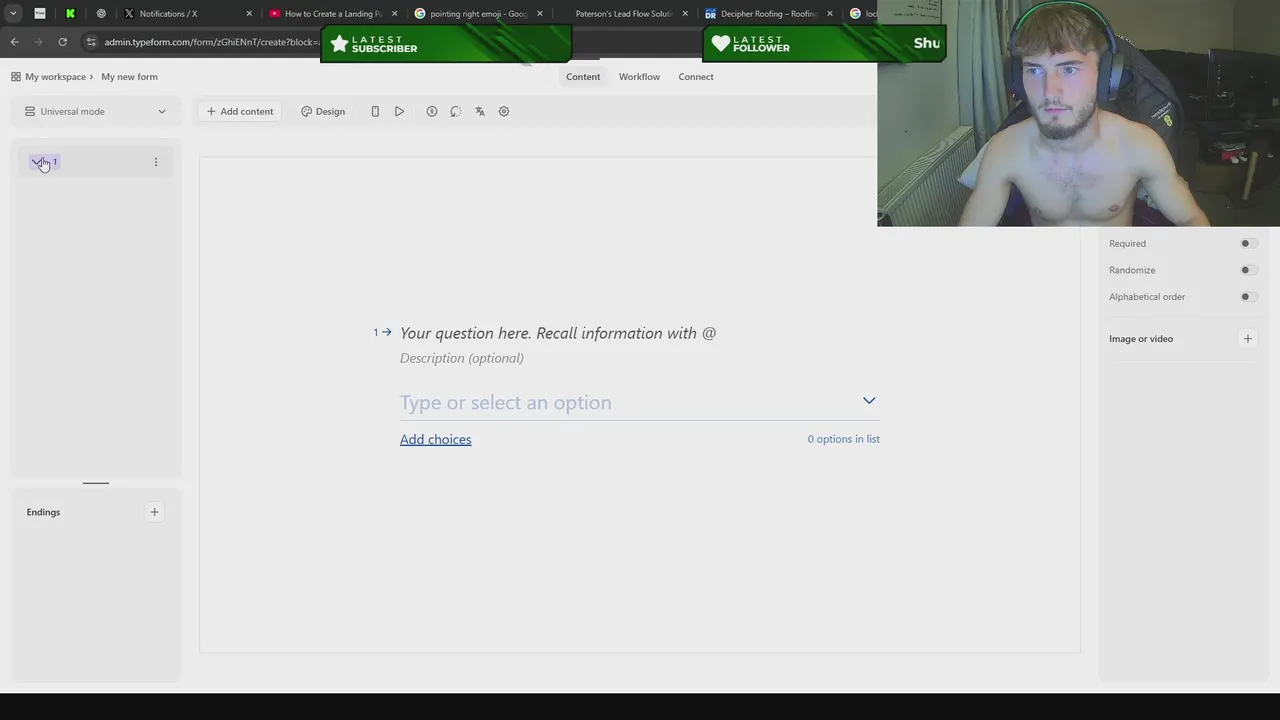Click the My workspace grid icon
The image size is (1280, 720).
(16, 77)
